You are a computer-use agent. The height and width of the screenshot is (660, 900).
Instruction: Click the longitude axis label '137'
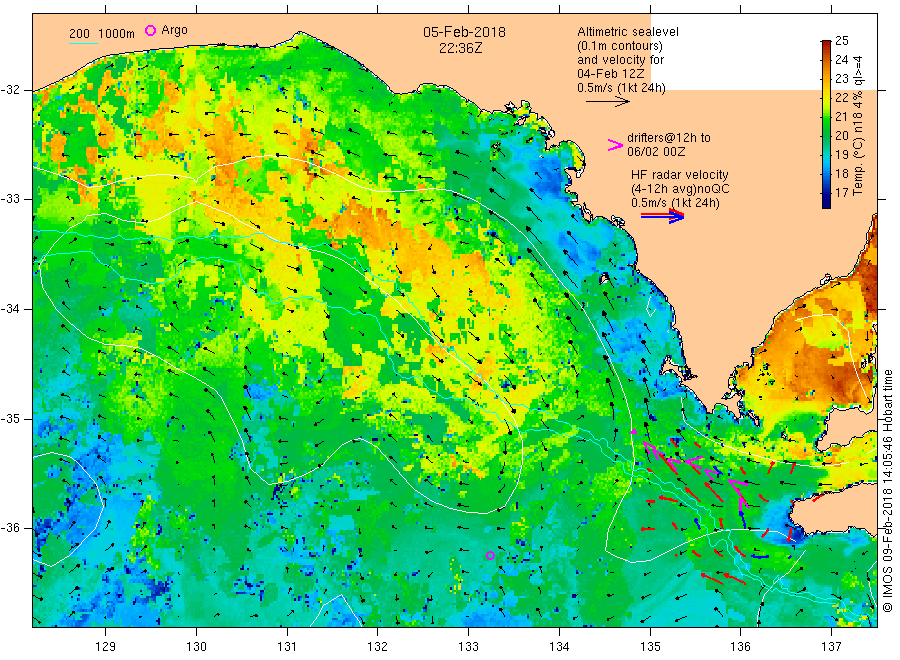pyautogui.click(x=831, y=647)
